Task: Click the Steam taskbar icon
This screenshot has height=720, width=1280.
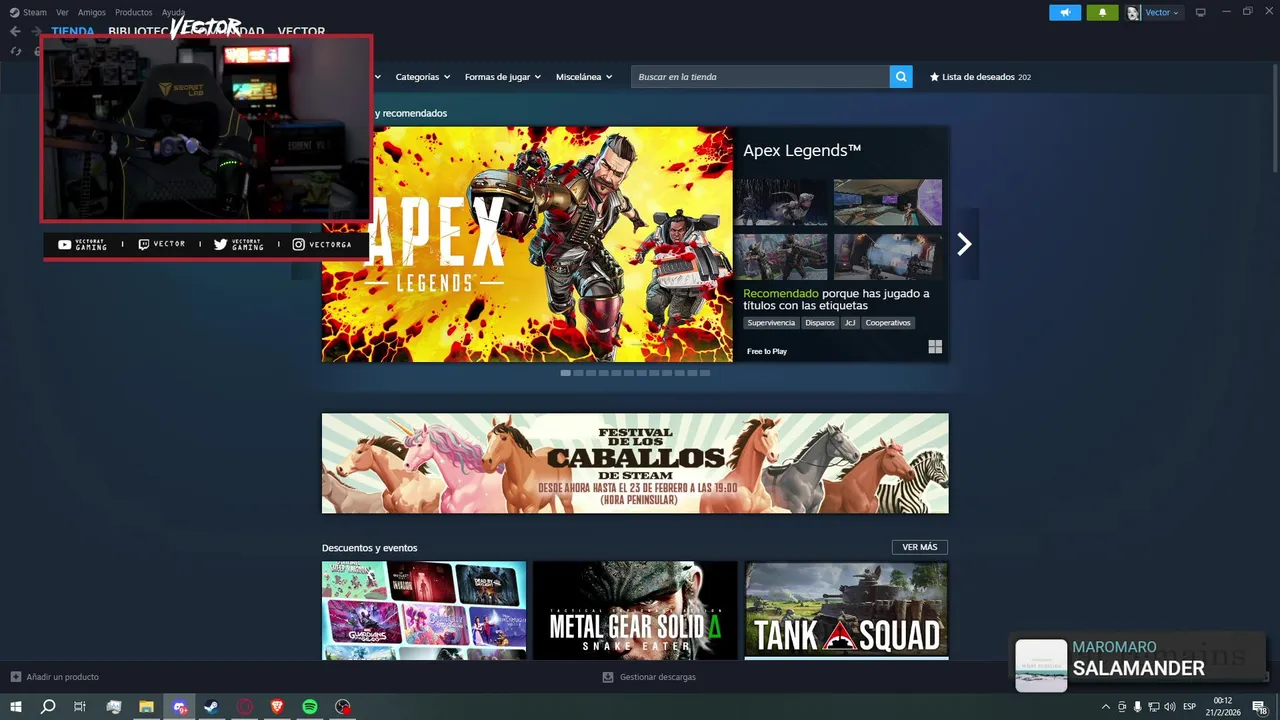Action: [212, 707]
